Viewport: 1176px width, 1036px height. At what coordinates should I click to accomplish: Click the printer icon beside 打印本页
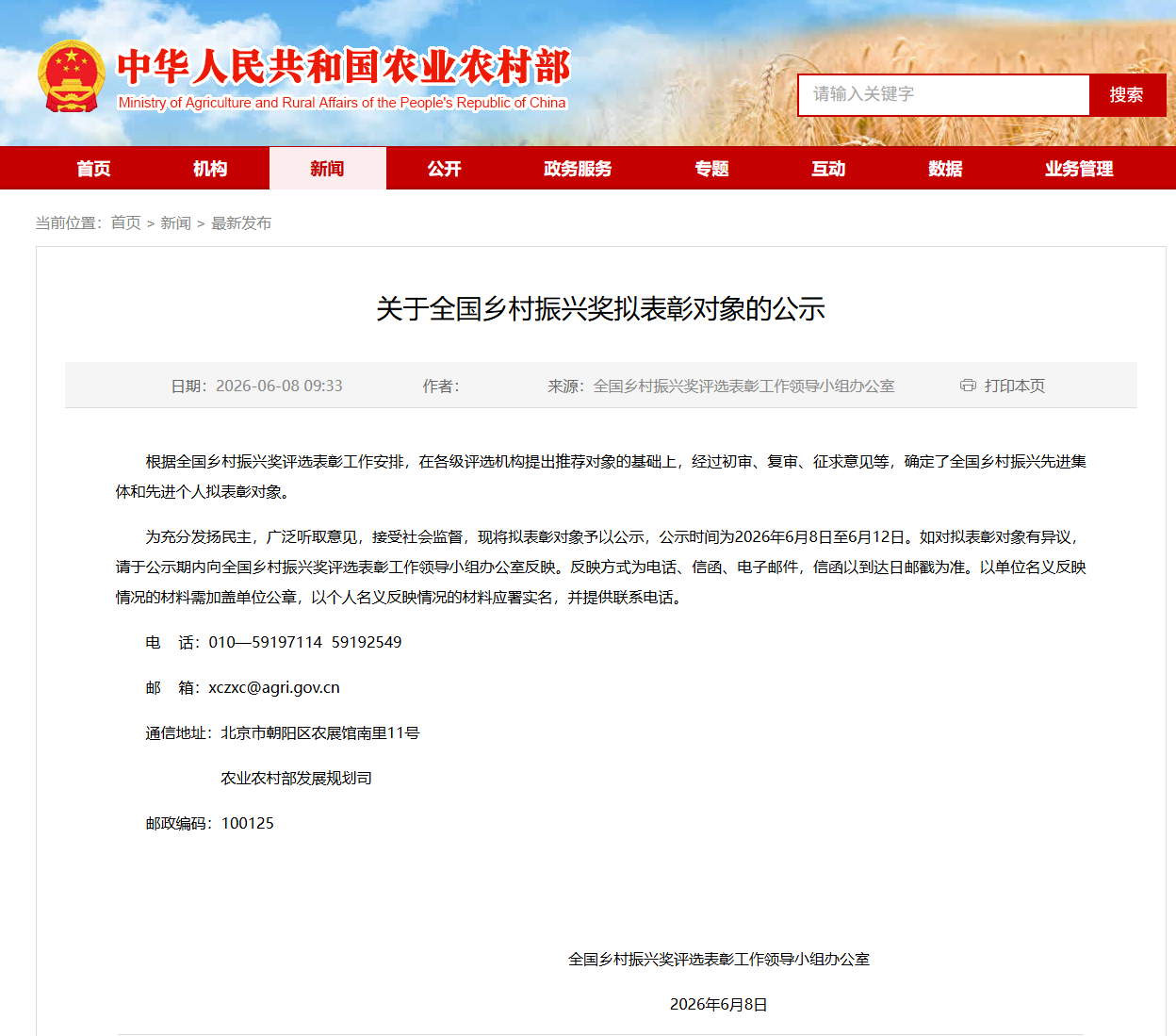[968, 385]
